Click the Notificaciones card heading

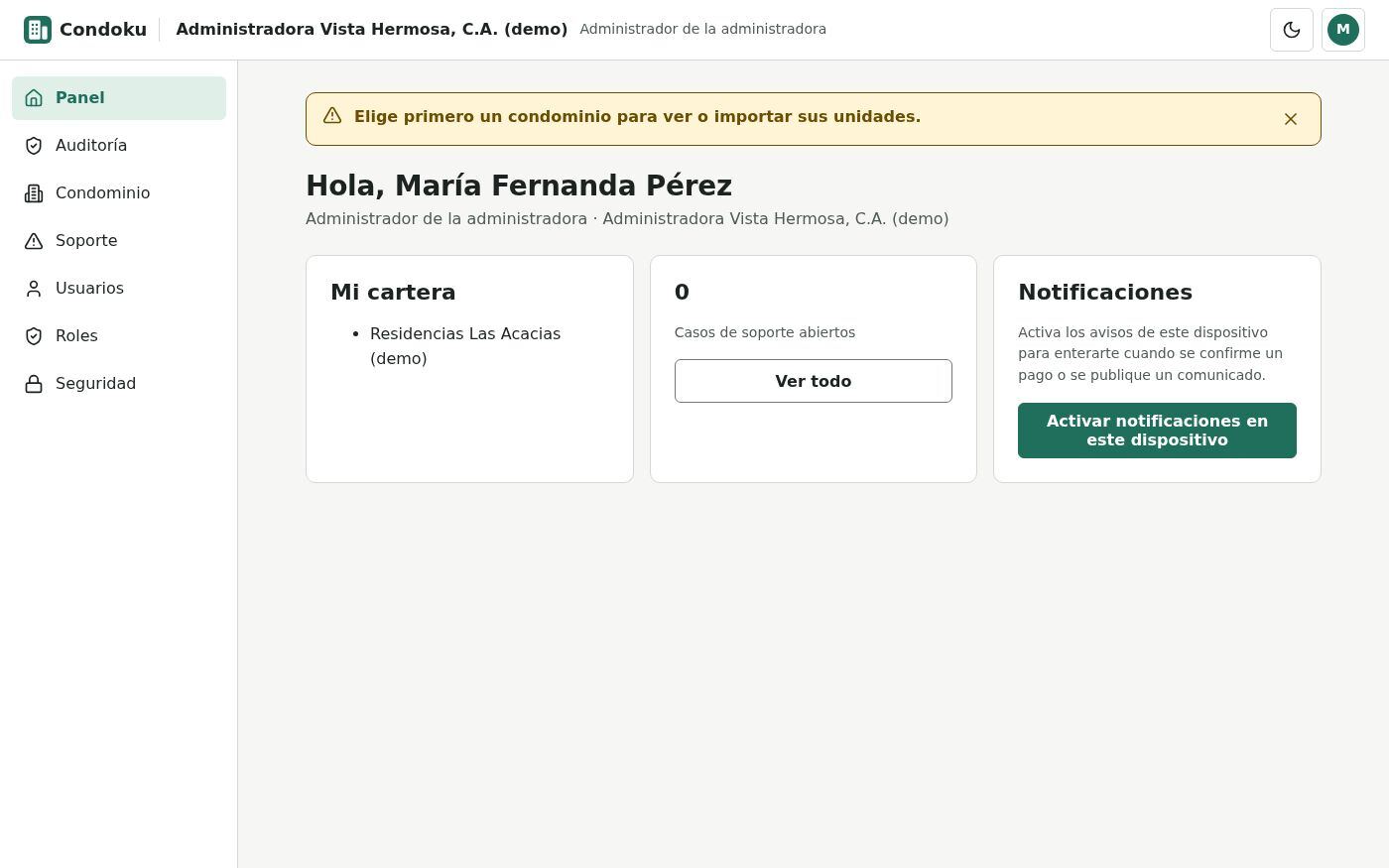coord(1105,293)
